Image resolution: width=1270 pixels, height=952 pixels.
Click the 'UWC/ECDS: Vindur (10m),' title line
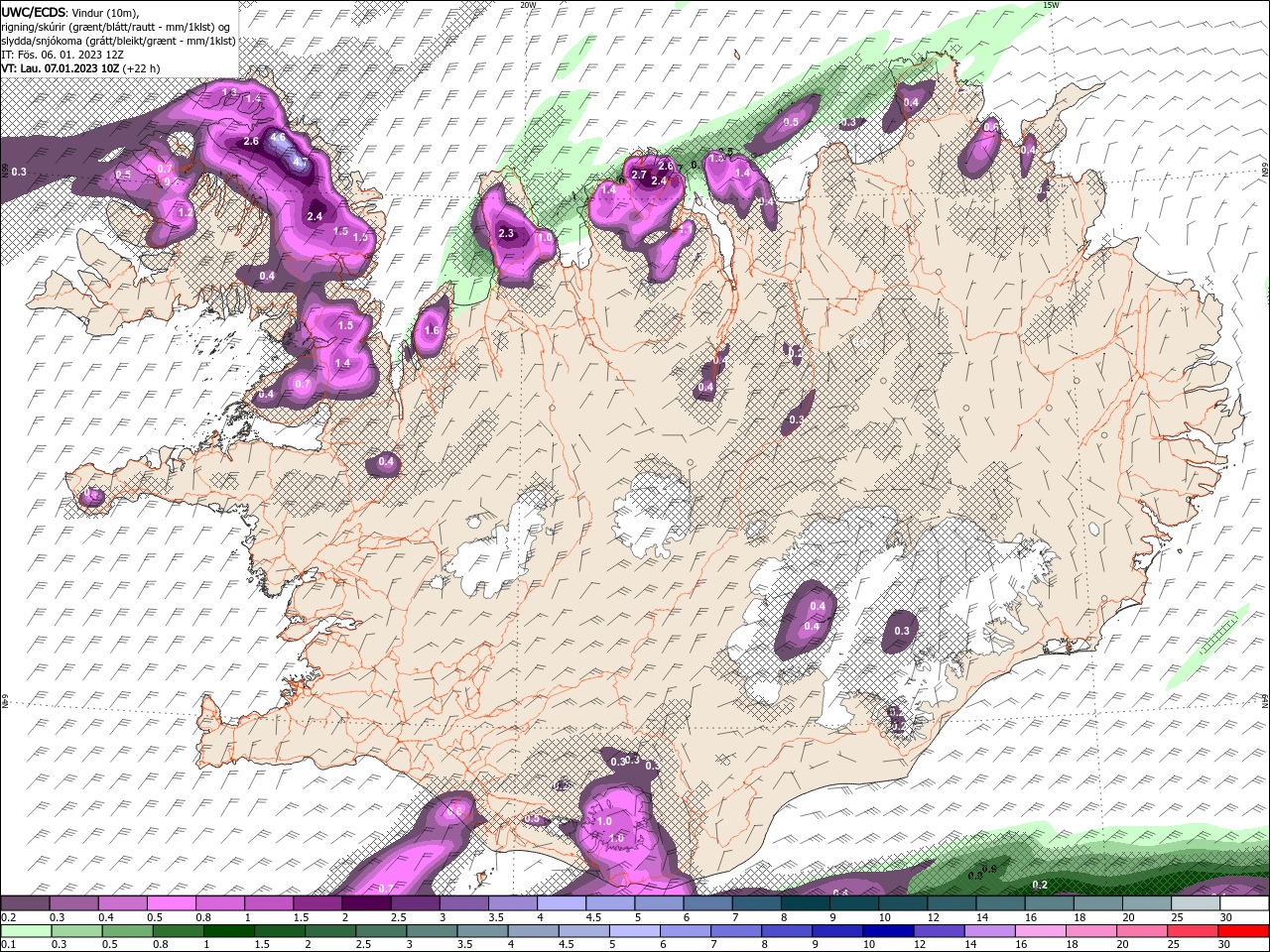tap(70, 12)
